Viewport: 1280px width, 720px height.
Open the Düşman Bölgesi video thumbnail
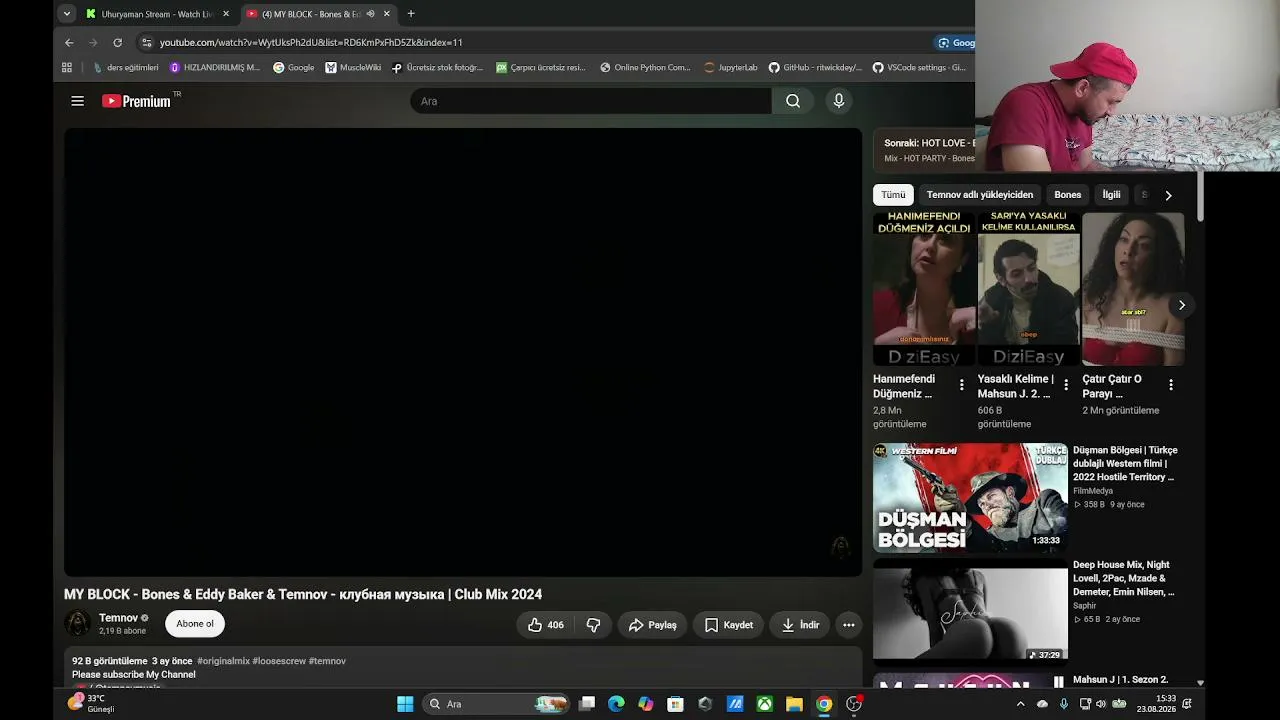[970, 498]
